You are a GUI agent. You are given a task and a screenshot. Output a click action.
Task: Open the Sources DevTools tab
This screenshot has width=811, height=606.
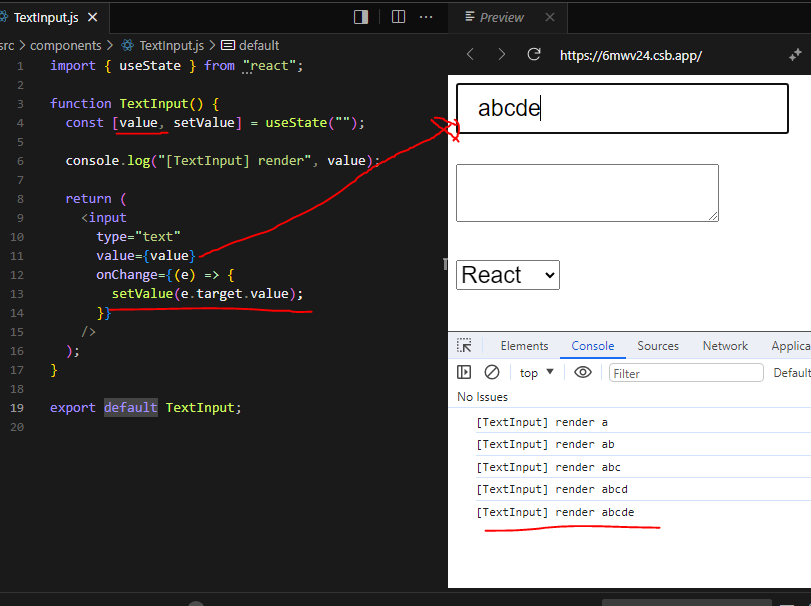(657, 346)
